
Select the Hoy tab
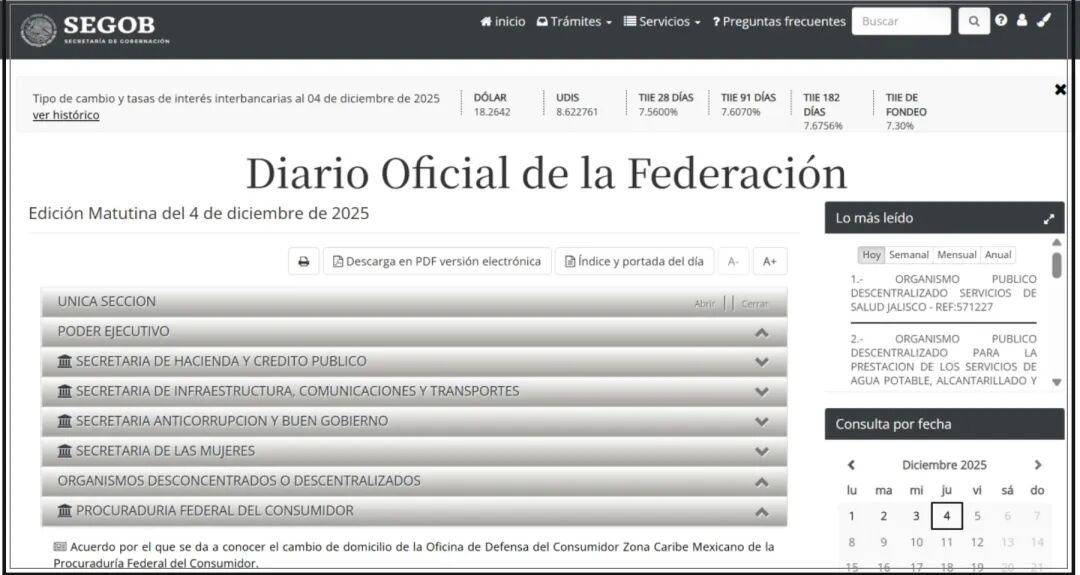[871, 255]
